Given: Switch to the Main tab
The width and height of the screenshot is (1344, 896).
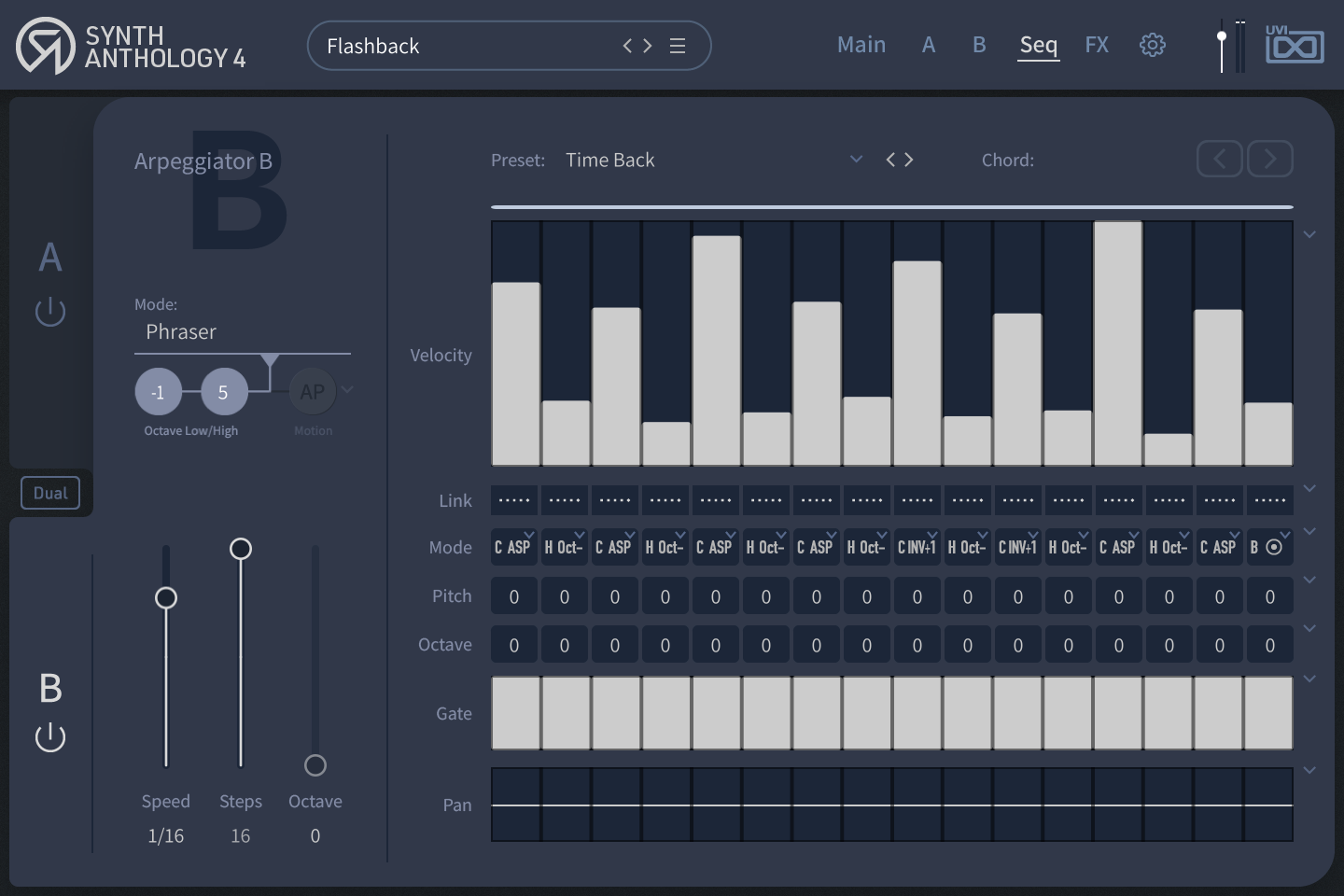Looking at the screenshot, I should 861,44.
